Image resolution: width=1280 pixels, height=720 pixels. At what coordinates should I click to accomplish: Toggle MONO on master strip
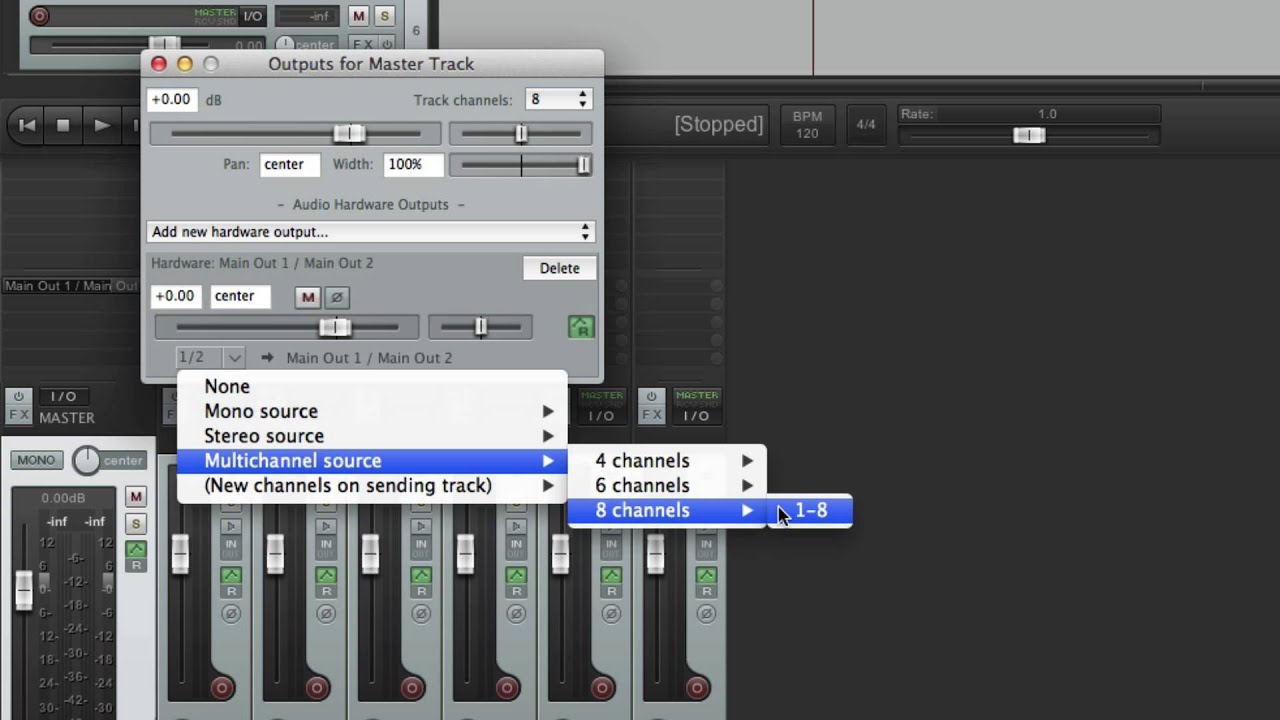click(x=36, y=460)
